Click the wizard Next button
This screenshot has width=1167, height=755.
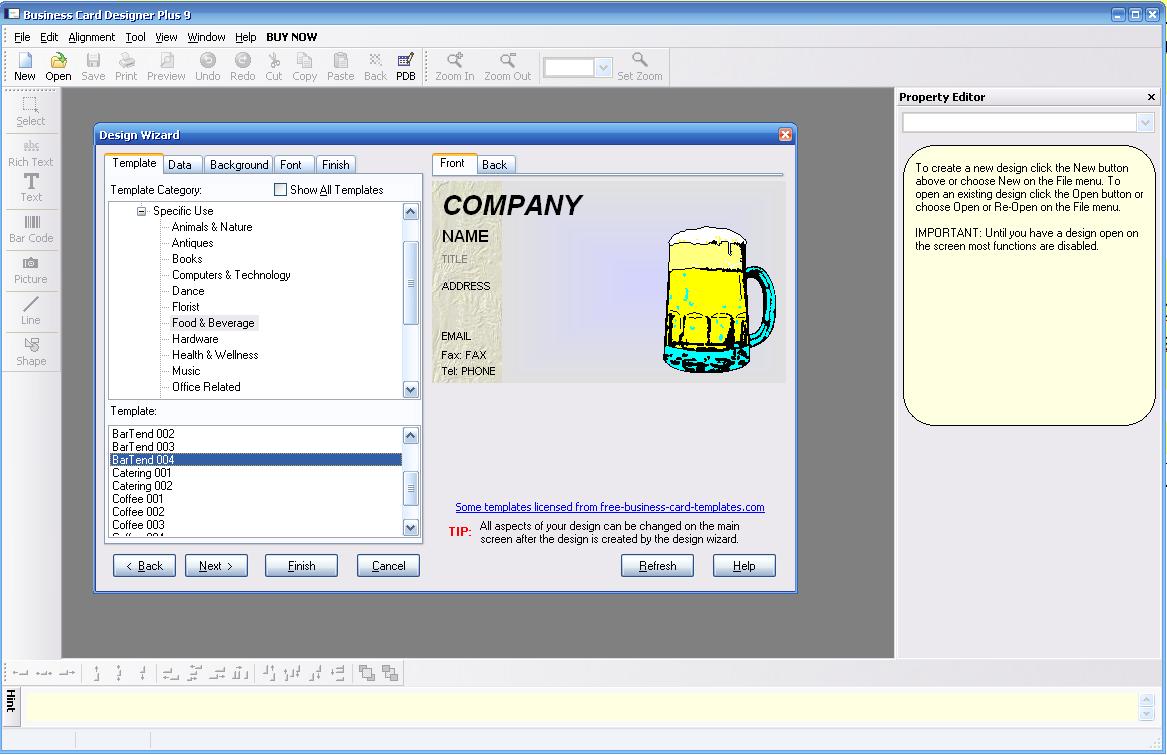(216, 566)
